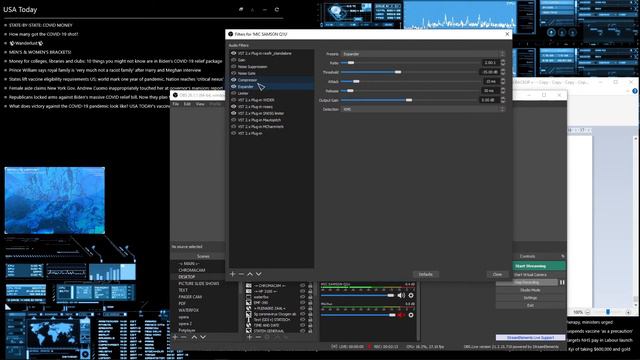Viewport: 640px width, 360px height.
Task: Zoom in with the plus button in the Word window
Action: click(628, 312)
